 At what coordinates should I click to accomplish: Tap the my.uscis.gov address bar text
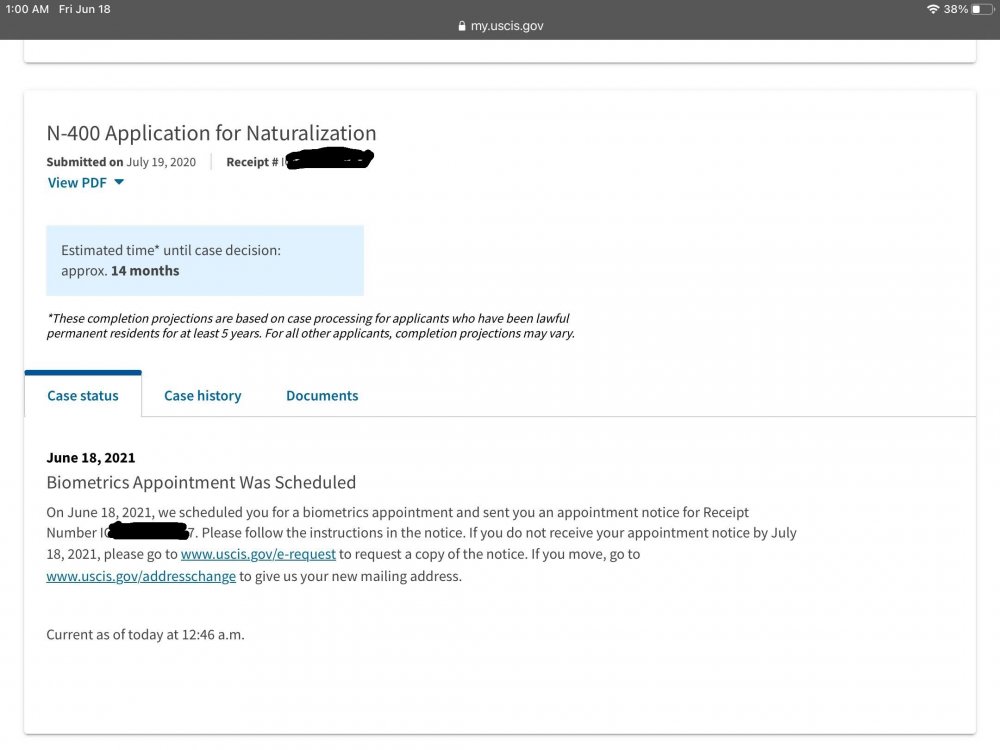pos(507,27)
